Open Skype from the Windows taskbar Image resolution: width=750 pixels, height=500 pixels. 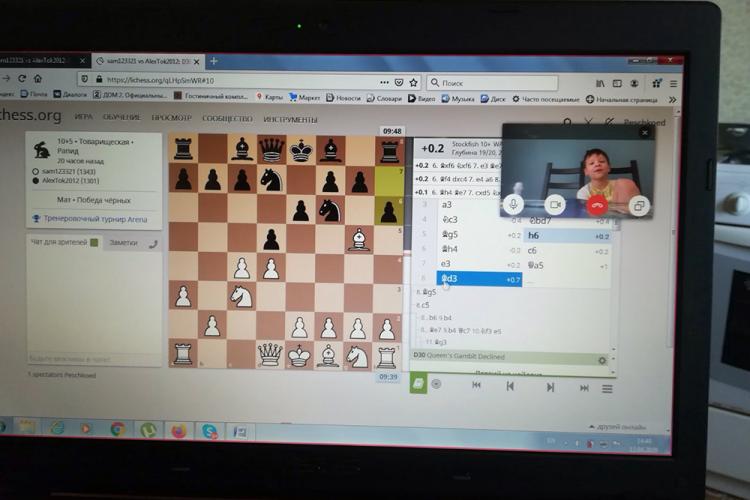[209, 430]
